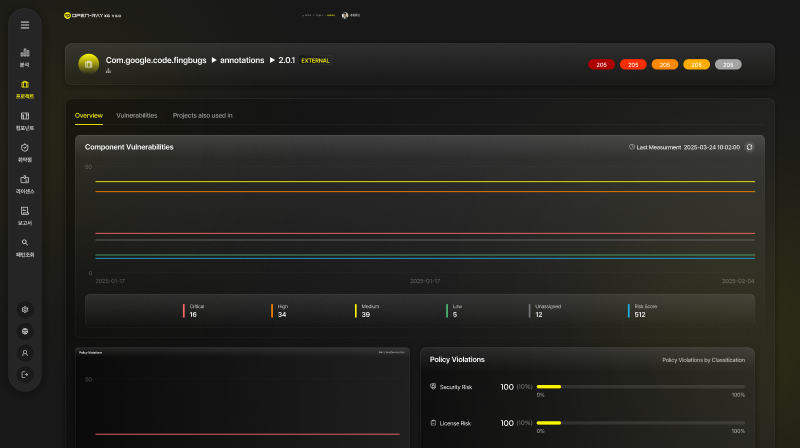800x448 pixels.
Task: Click the 2025-02-04 x-axis date label
Action: point(738,281)
